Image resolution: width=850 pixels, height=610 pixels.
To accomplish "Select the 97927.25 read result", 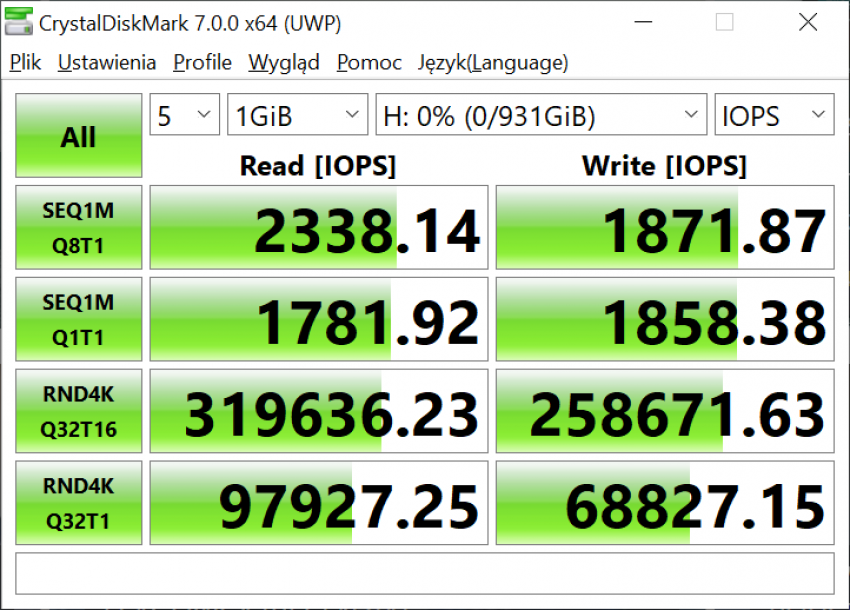I will 319,503.
